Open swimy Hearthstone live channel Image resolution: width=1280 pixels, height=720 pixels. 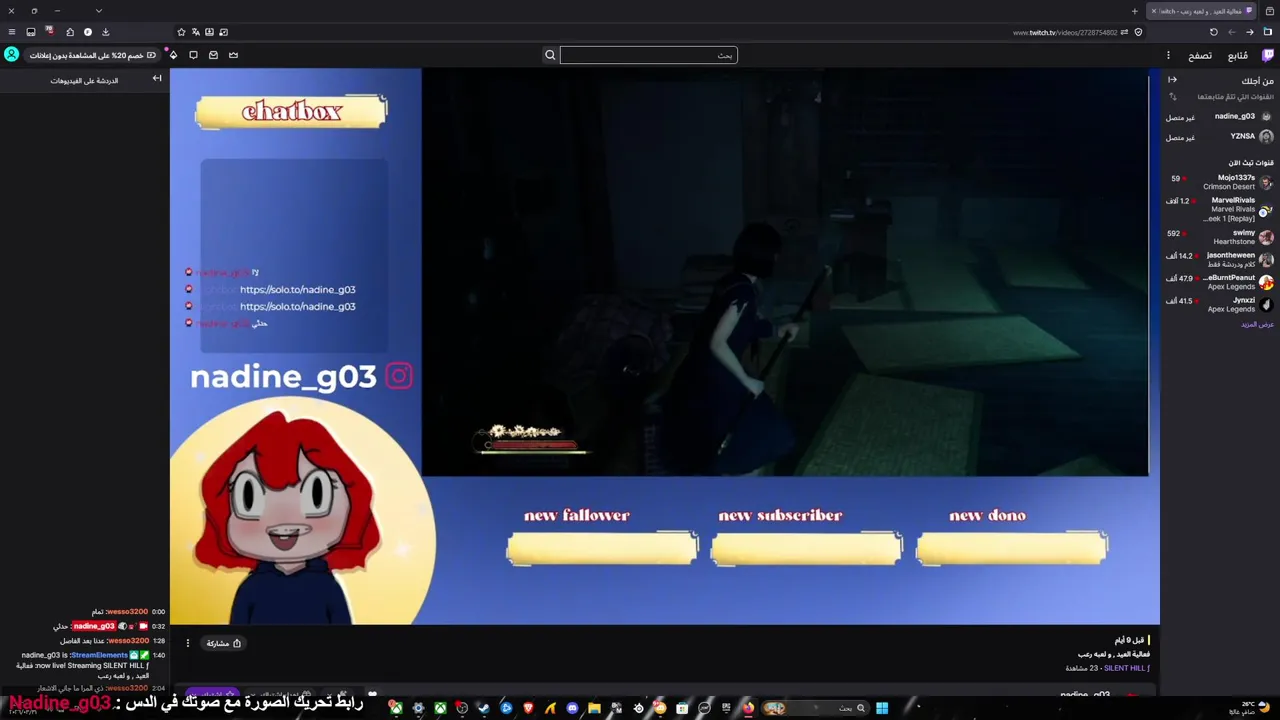pos(1219,237)
